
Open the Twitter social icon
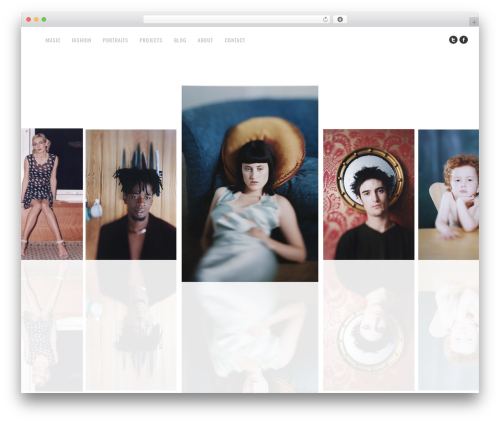(453, 40)
